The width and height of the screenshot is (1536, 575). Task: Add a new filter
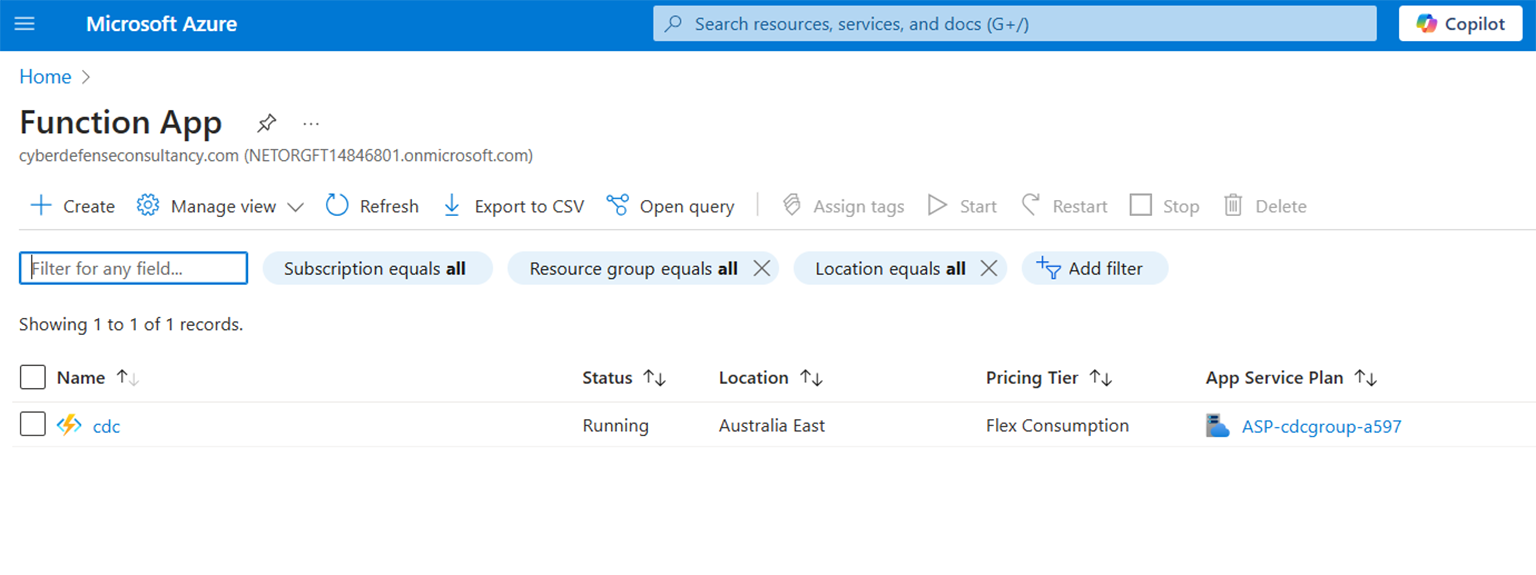pyautogui.click(x=1094, y=268)
